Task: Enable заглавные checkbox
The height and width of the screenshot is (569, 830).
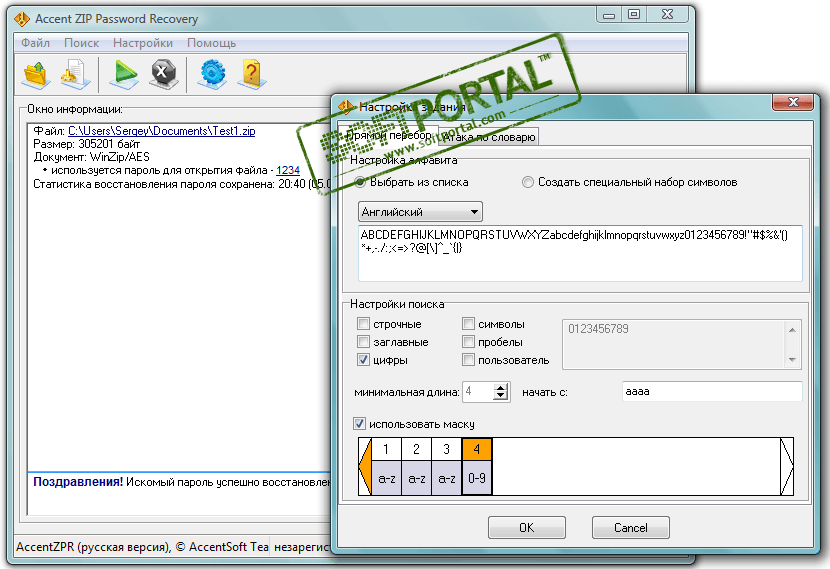Action: click(x=363, y=341)
